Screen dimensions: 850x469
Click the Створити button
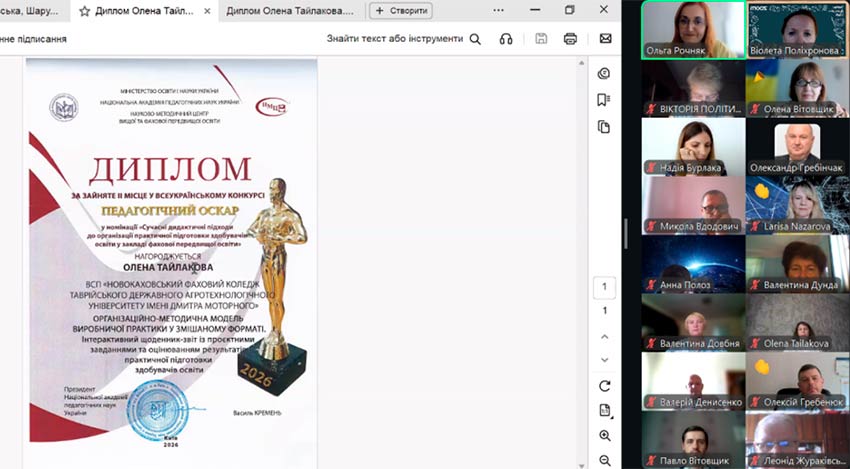401,11
